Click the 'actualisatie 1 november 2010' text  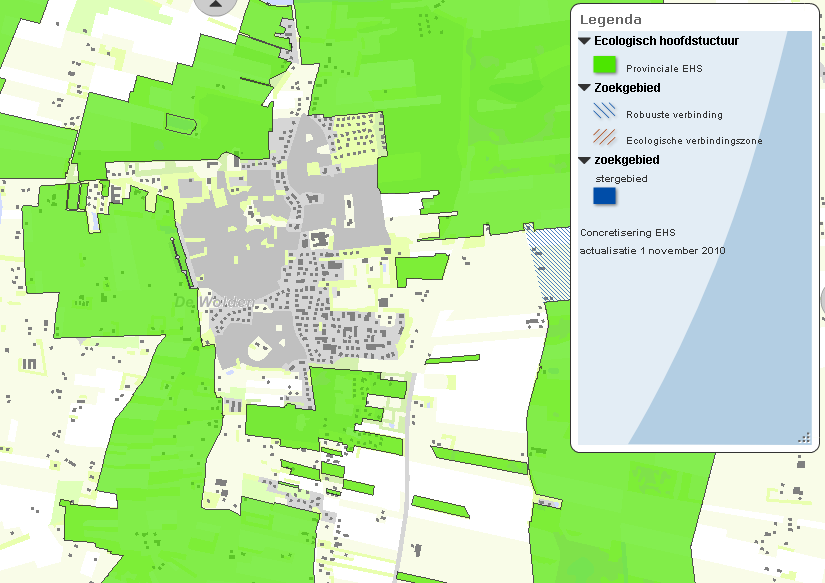(652, 250)
